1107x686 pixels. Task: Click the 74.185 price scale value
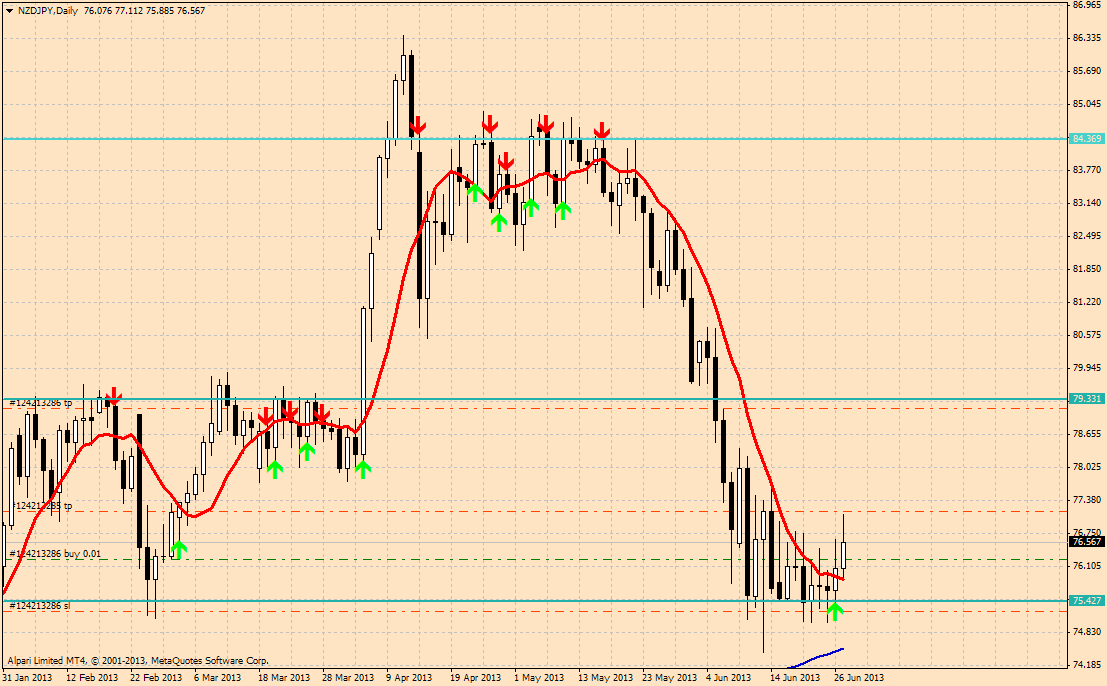(x=1087, y=664)
